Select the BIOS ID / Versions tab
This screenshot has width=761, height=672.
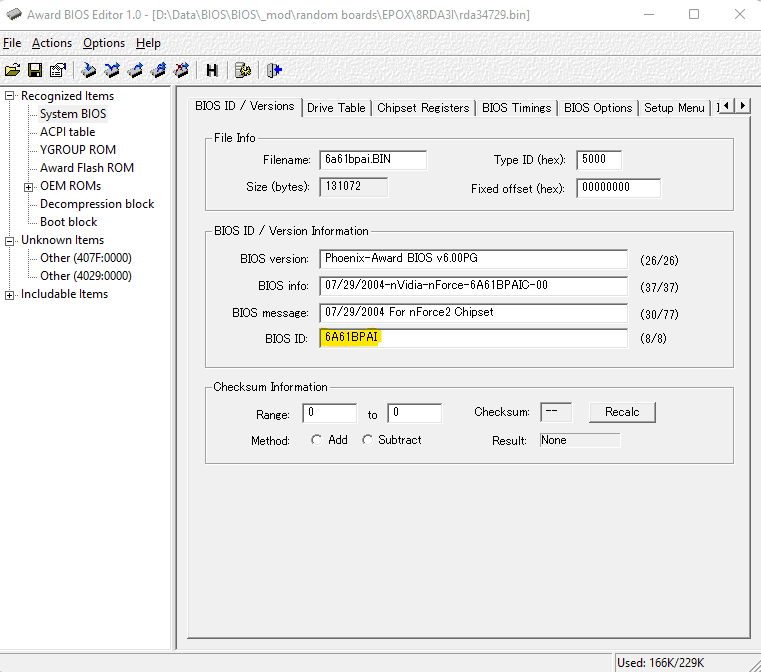pos(245,106)
